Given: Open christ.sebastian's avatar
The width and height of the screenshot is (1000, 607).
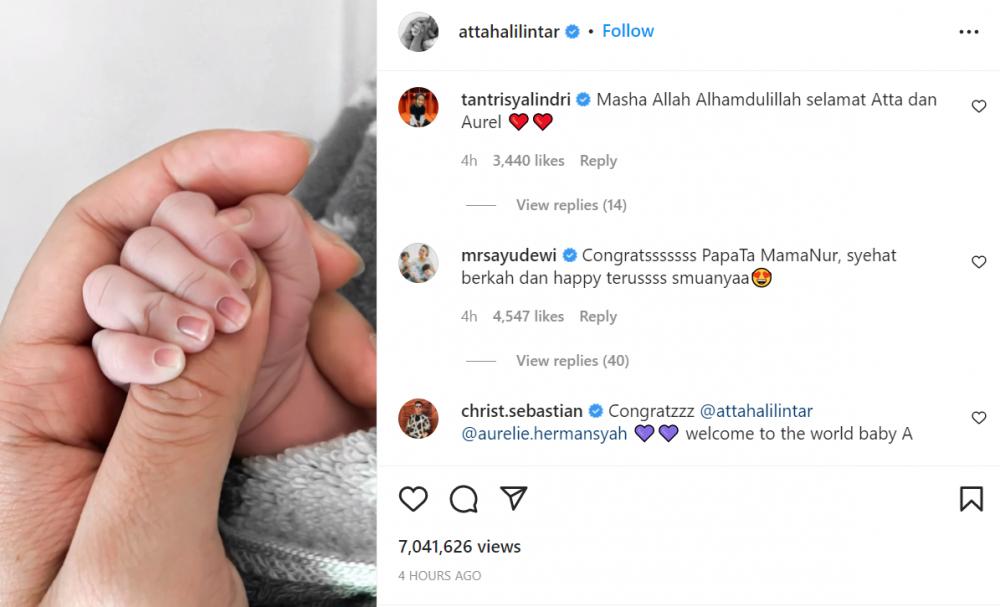Looking at the screenshot, I should pos(418,418).
